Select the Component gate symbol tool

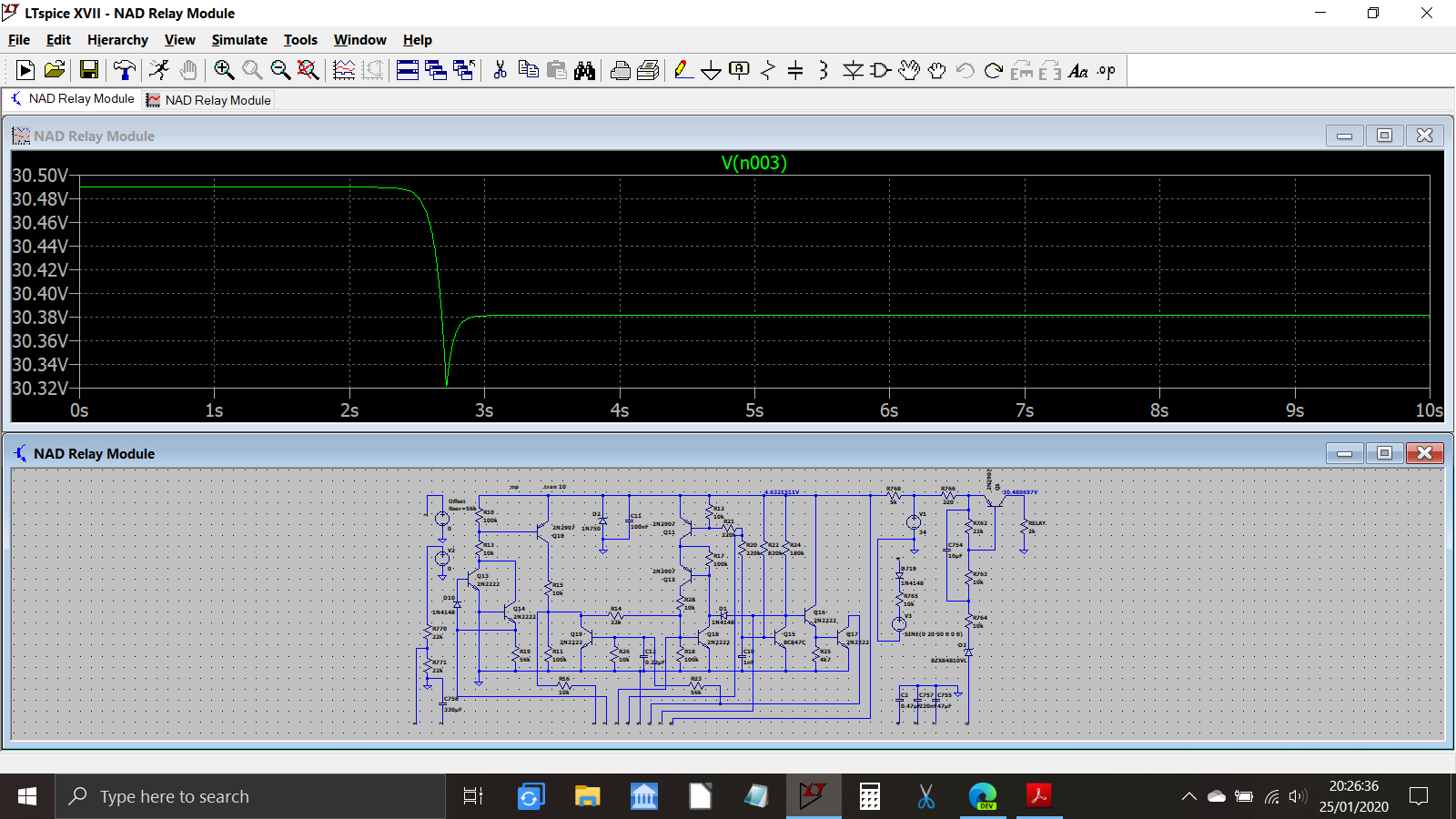[x=880, y=70]
